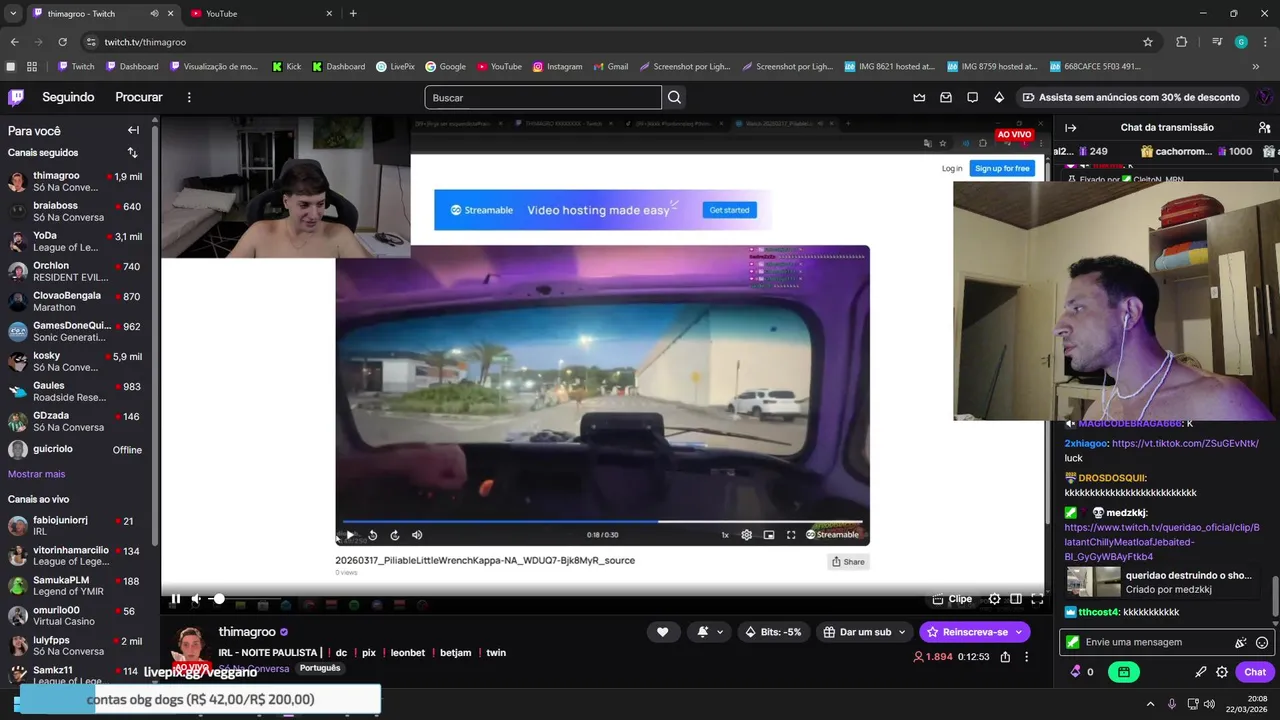
Task: Open the Twitch player settings gear
Action: [994, 599]
